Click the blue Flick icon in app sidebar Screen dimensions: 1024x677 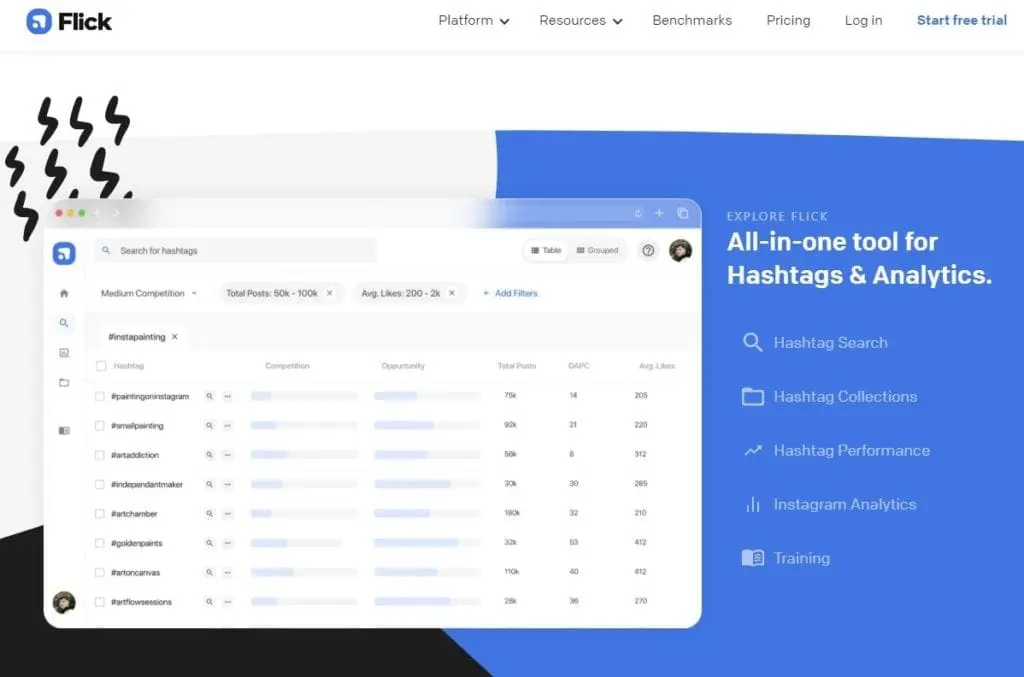pos(64,253)
